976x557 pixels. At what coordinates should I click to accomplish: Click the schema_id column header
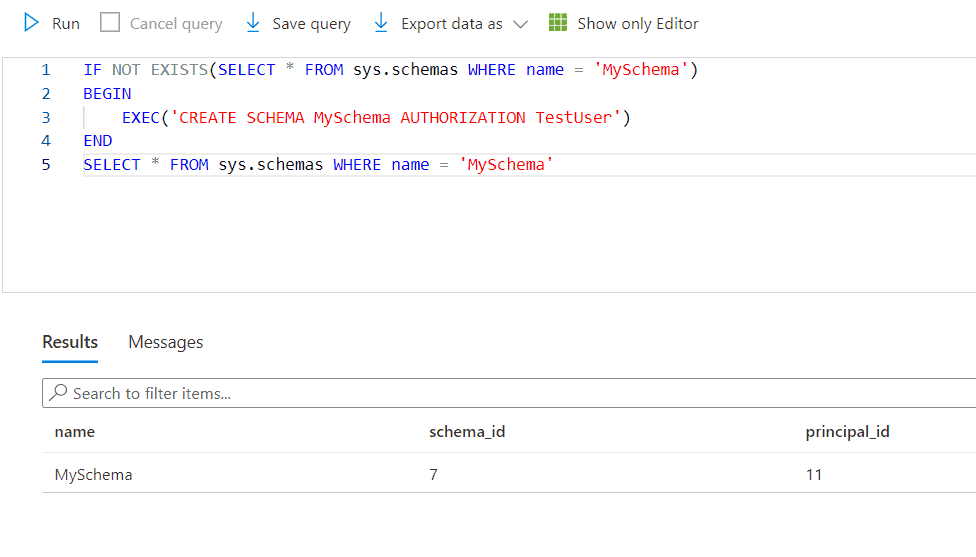[x=467, y=431]
